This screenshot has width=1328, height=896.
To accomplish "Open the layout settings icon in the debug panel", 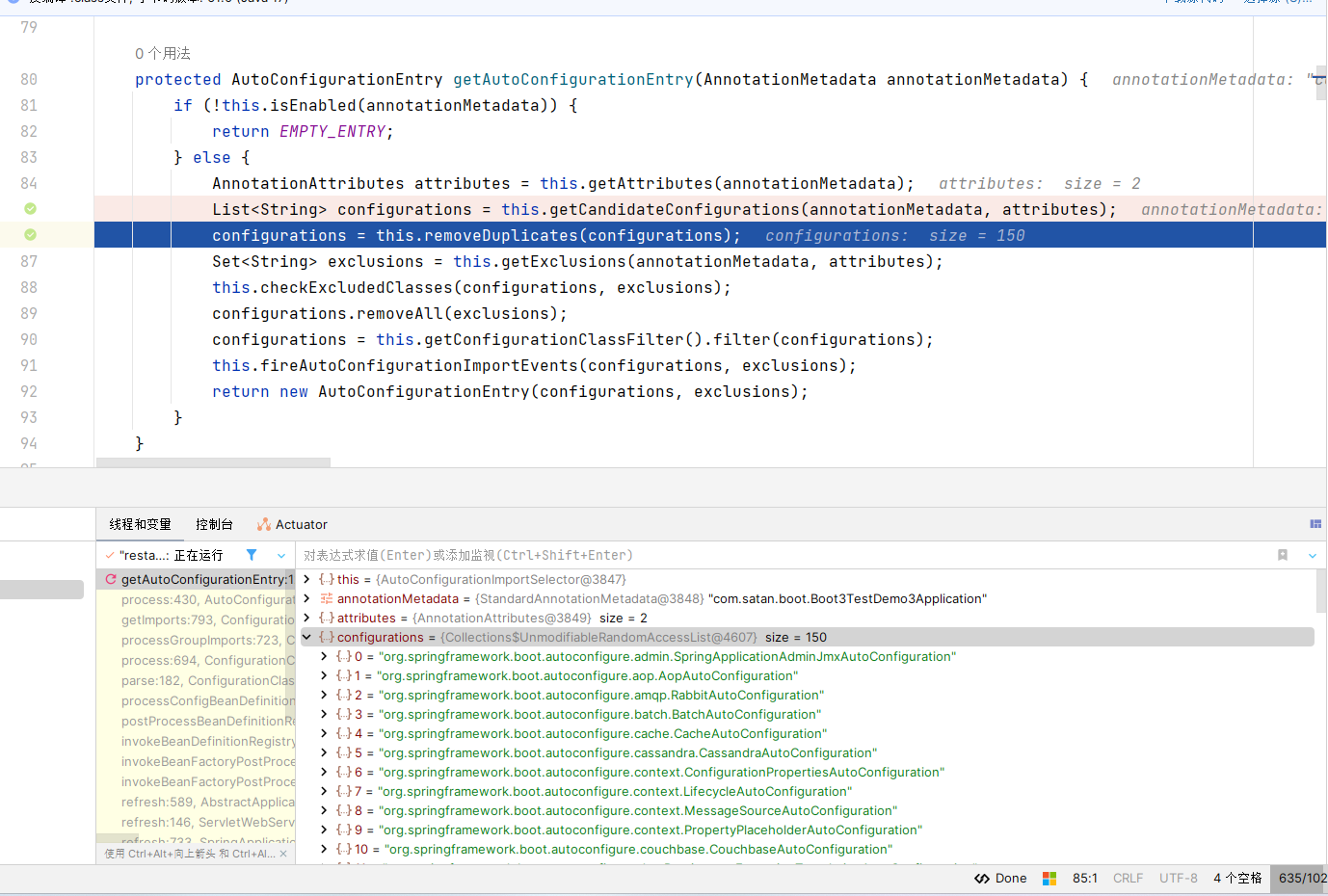I will click(1315, 524).
